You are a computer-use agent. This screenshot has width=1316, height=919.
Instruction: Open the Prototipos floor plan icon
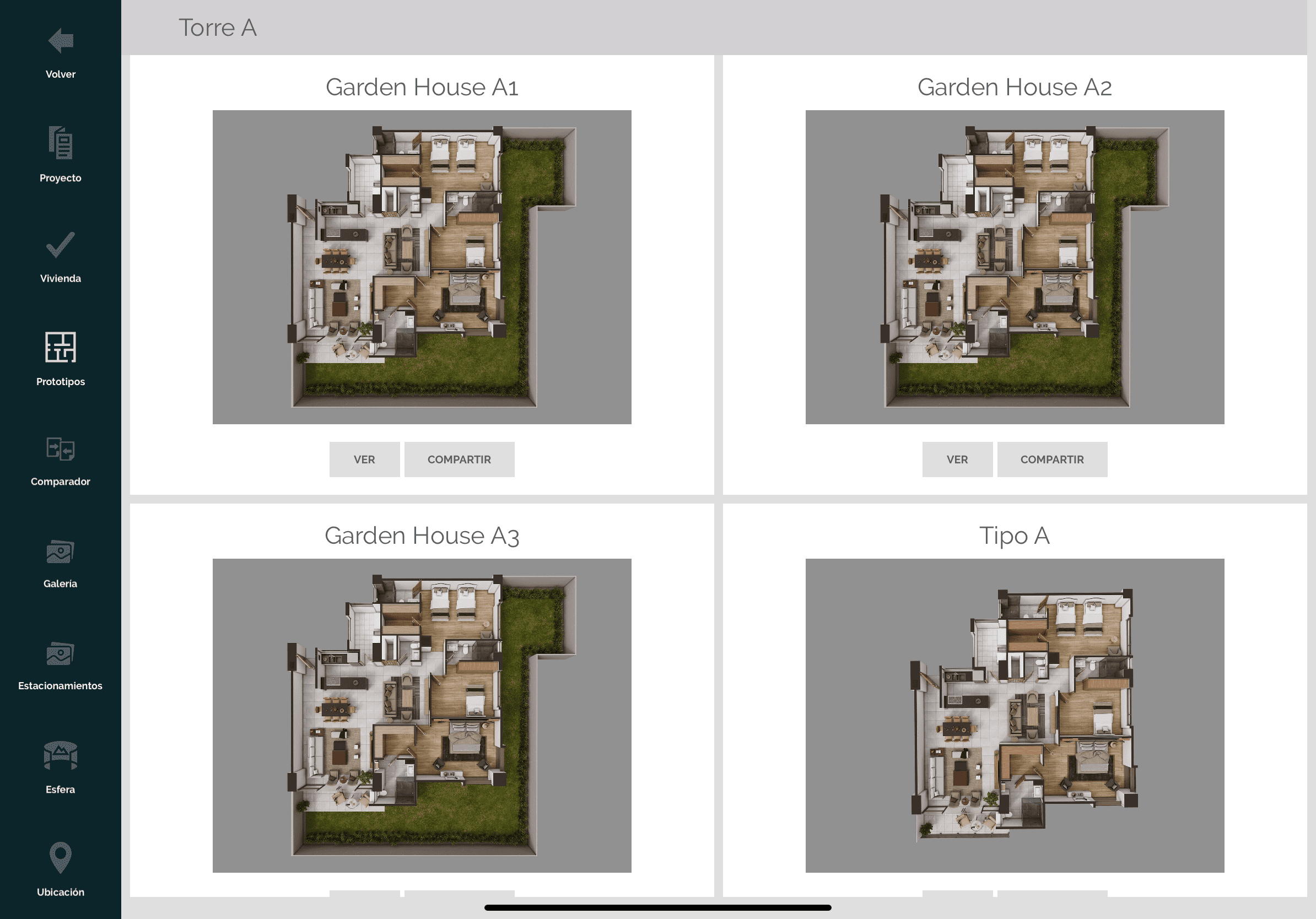point(60,347)
